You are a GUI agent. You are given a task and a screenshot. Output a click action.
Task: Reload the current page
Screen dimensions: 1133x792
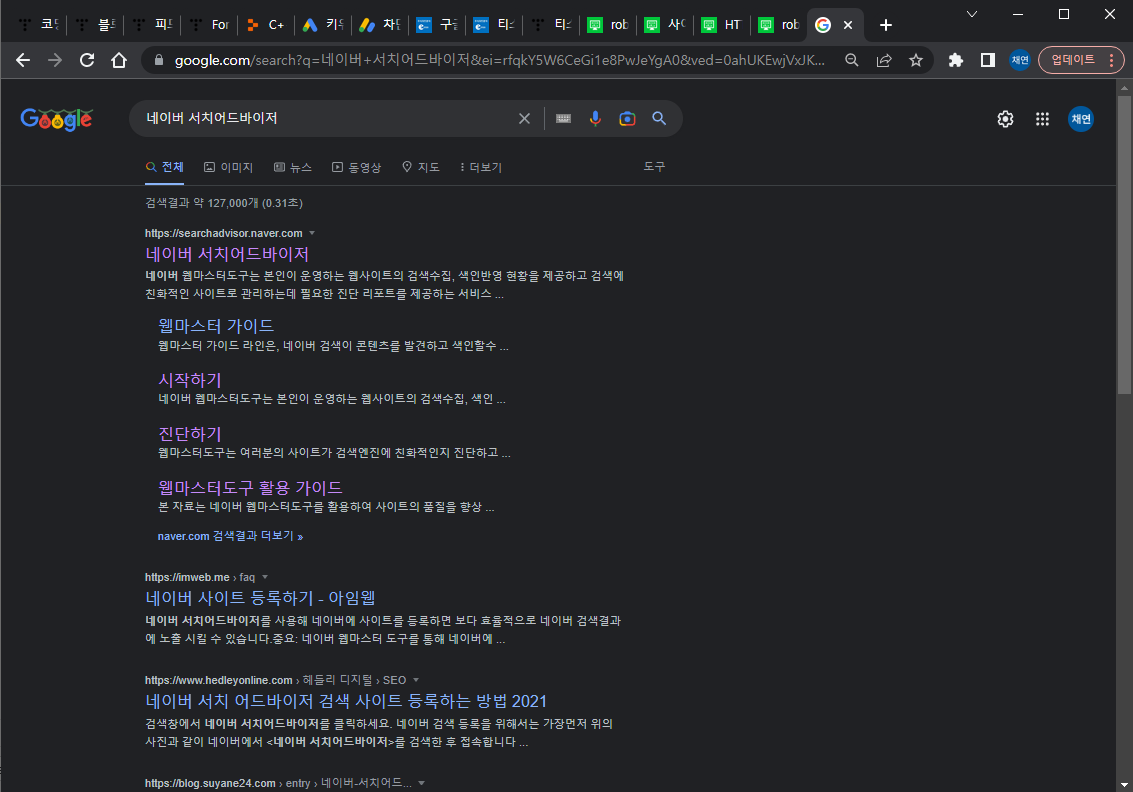point(87,60)
